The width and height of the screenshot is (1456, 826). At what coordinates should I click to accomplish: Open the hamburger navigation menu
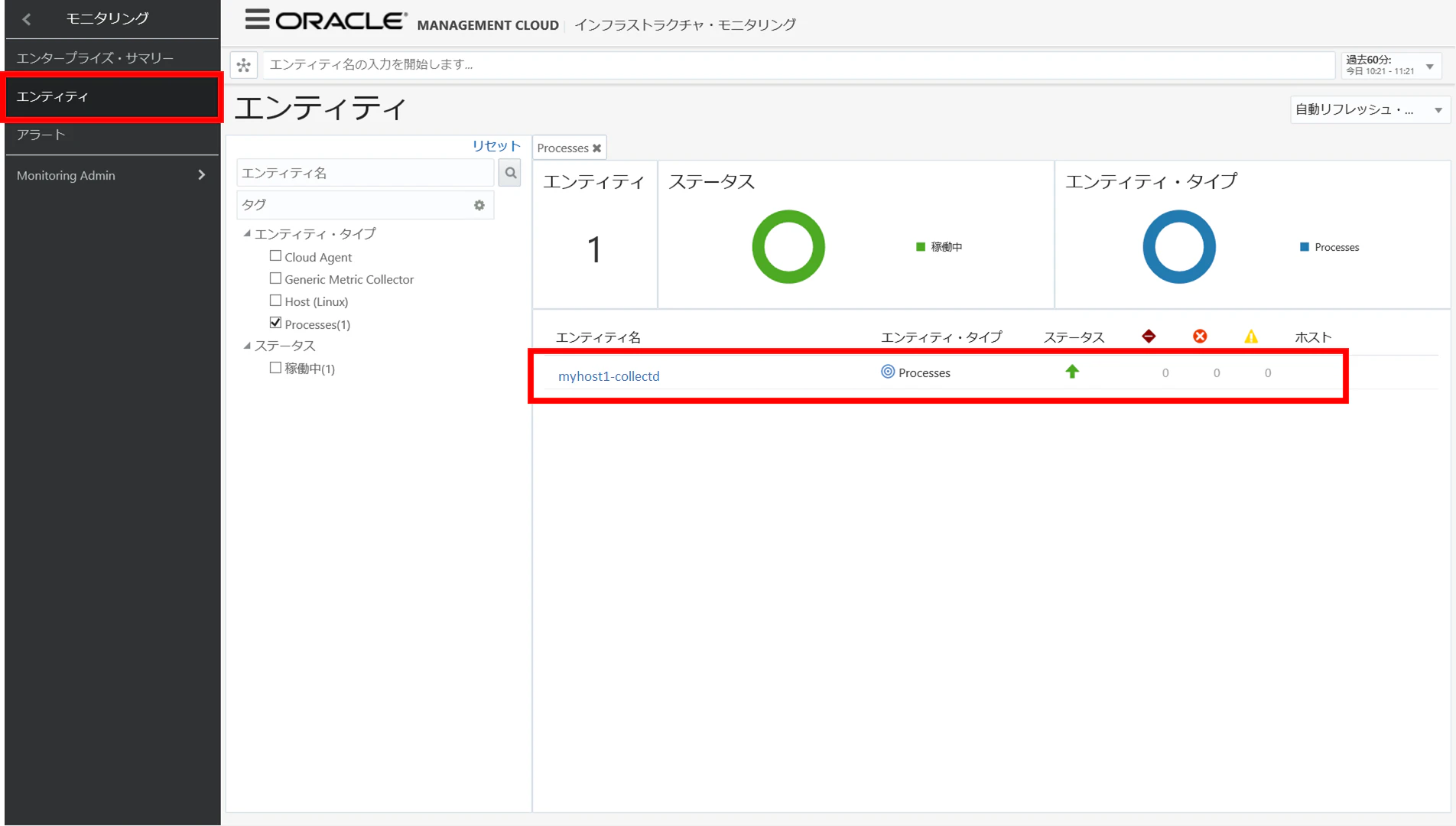257,19
